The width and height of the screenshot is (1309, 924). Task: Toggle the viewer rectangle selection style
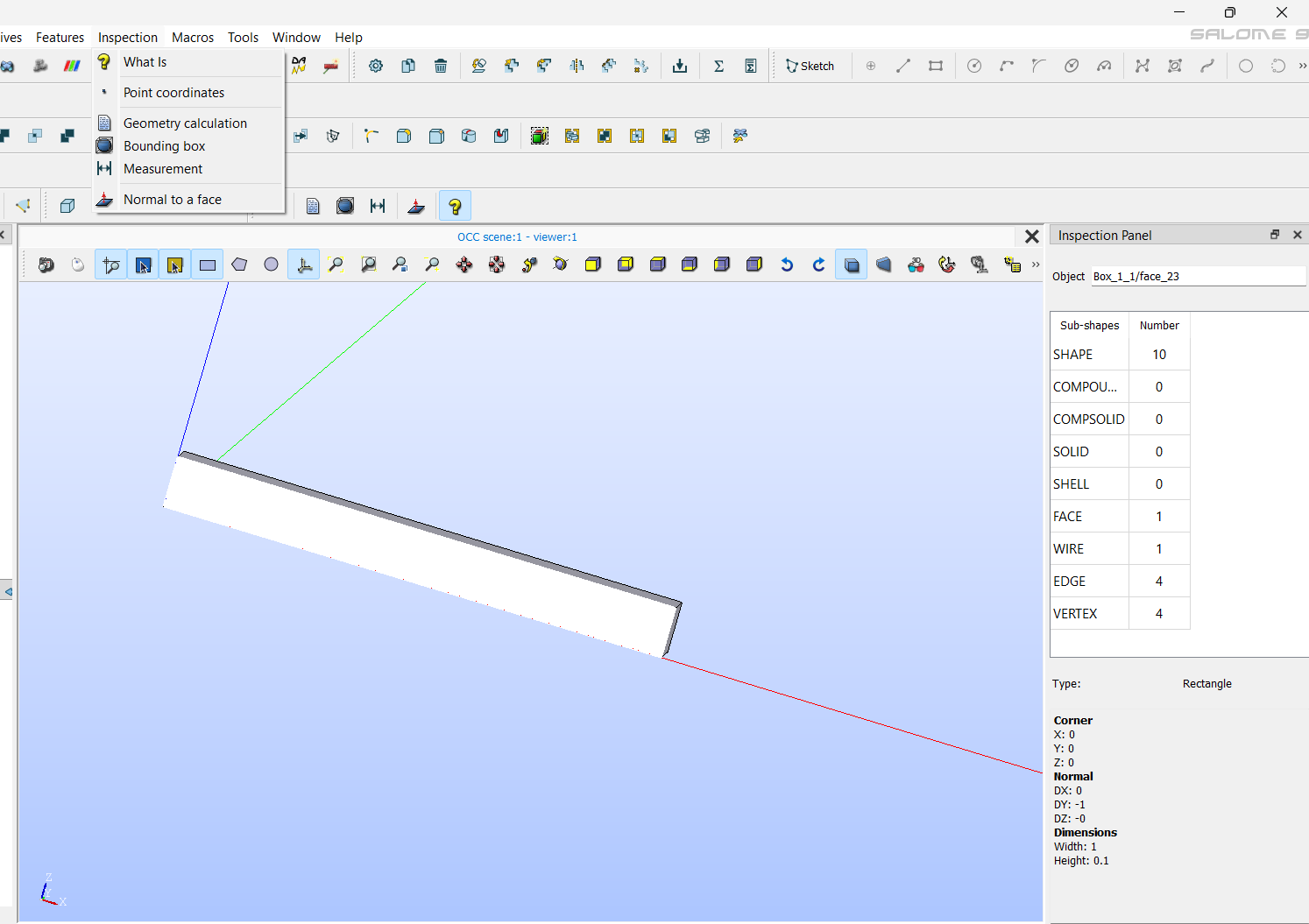(x=208, y=265)
